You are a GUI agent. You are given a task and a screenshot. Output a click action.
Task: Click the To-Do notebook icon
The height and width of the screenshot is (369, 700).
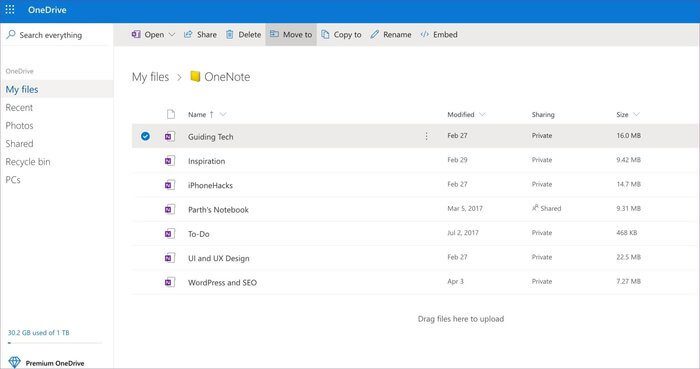click(x=170, y=233)
